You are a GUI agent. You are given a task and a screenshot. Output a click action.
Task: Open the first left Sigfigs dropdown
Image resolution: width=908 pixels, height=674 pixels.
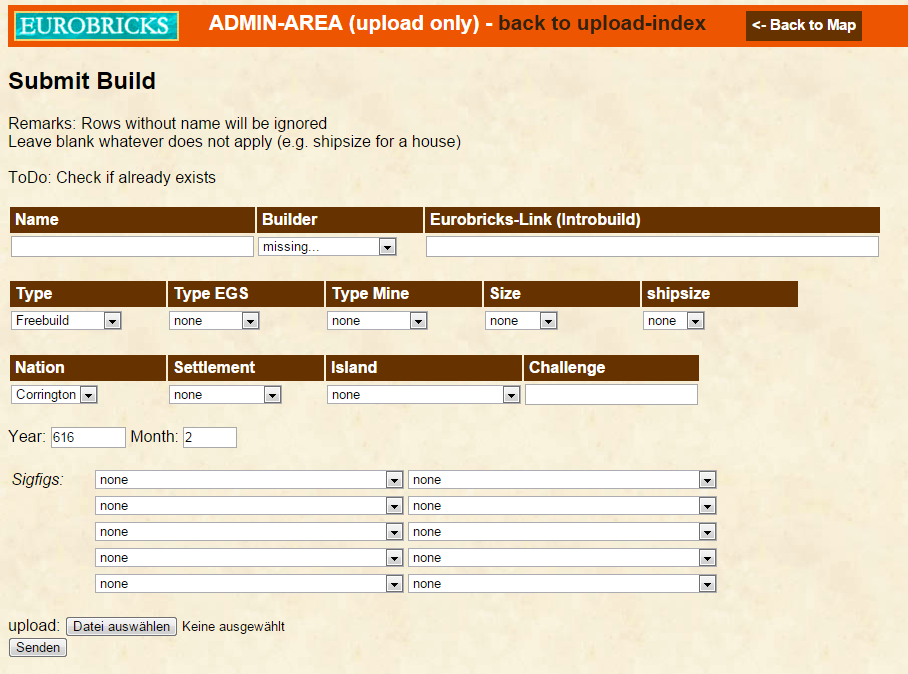click(x=249, y=480)
